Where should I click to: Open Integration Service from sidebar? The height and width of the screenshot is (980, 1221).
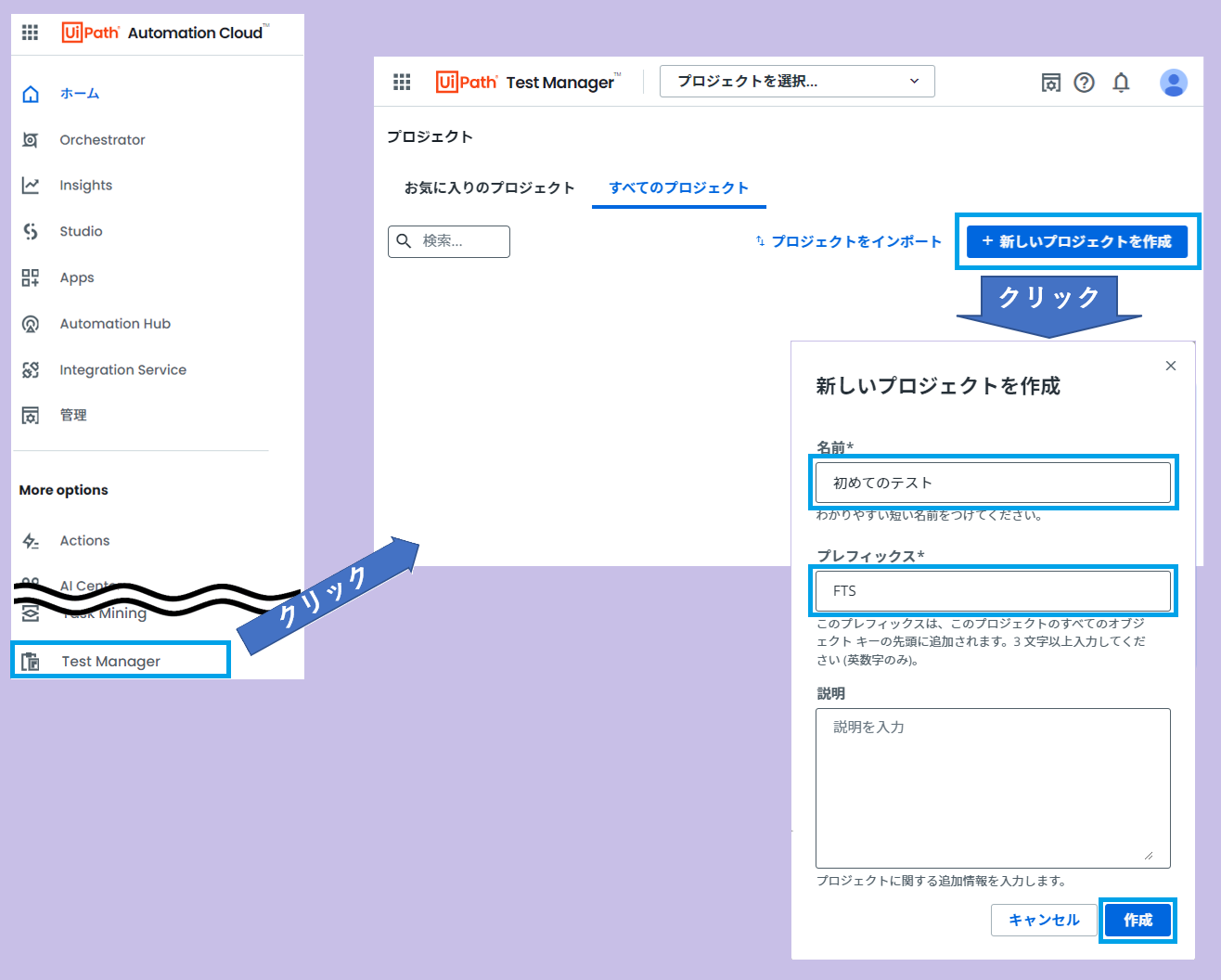(123, 370)
